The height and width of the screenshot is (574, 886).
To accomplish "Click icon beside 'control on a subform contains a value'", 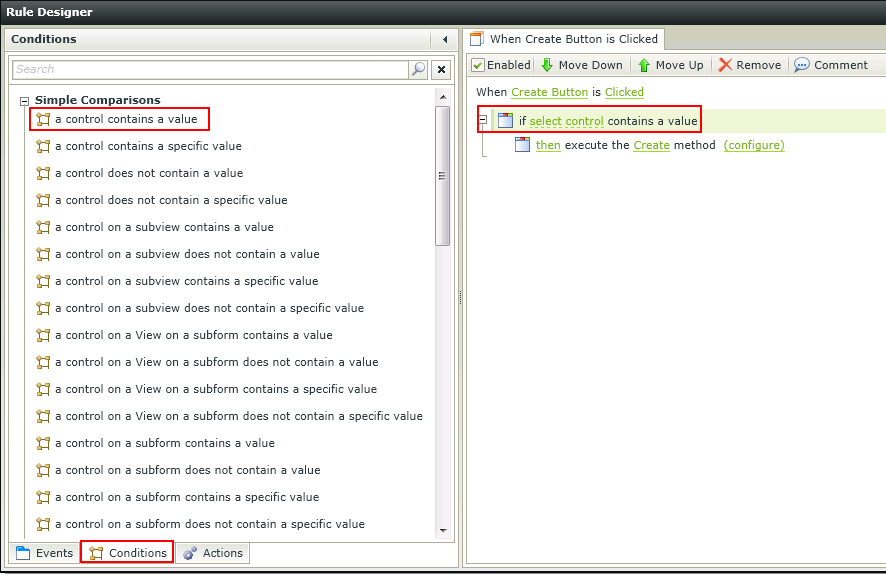I will (43, 443).
